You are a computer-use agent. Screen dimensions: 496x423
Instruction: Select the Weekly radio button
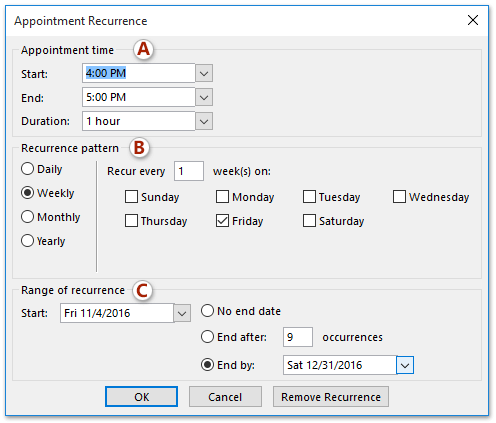[27, 193]
